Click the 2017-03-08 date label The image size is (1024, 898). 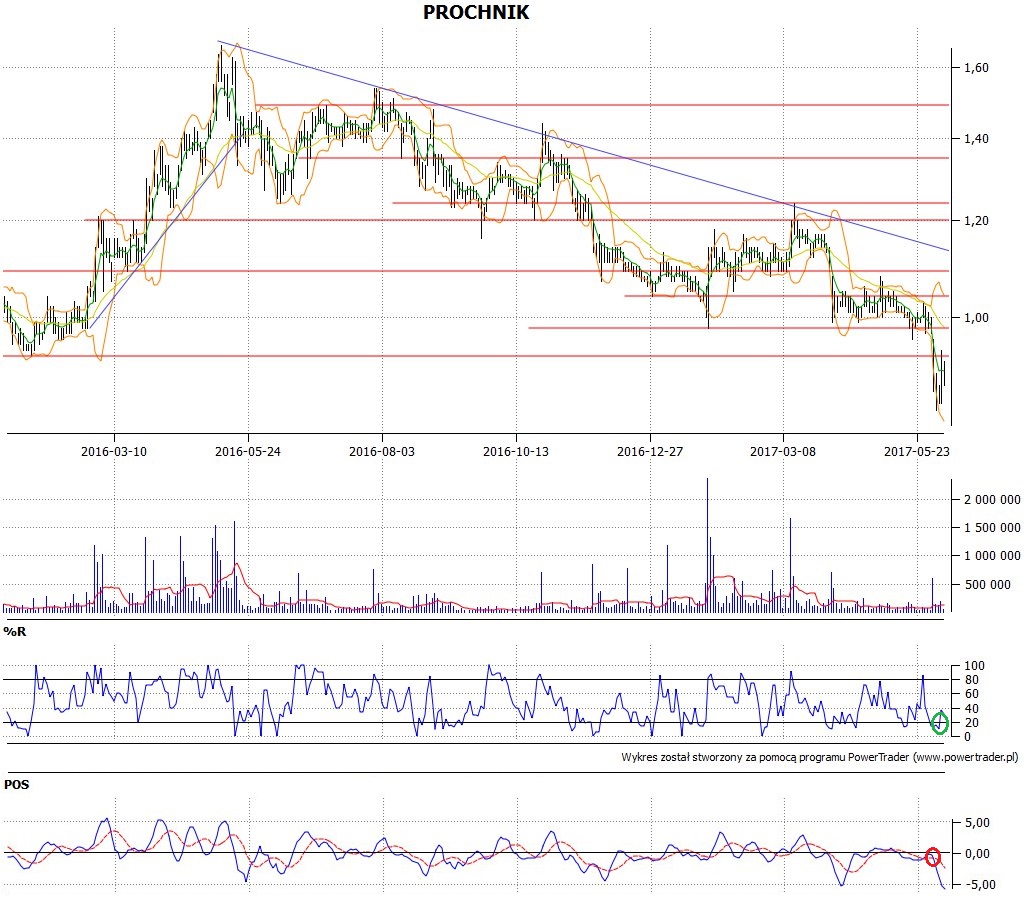click(783, 451)
